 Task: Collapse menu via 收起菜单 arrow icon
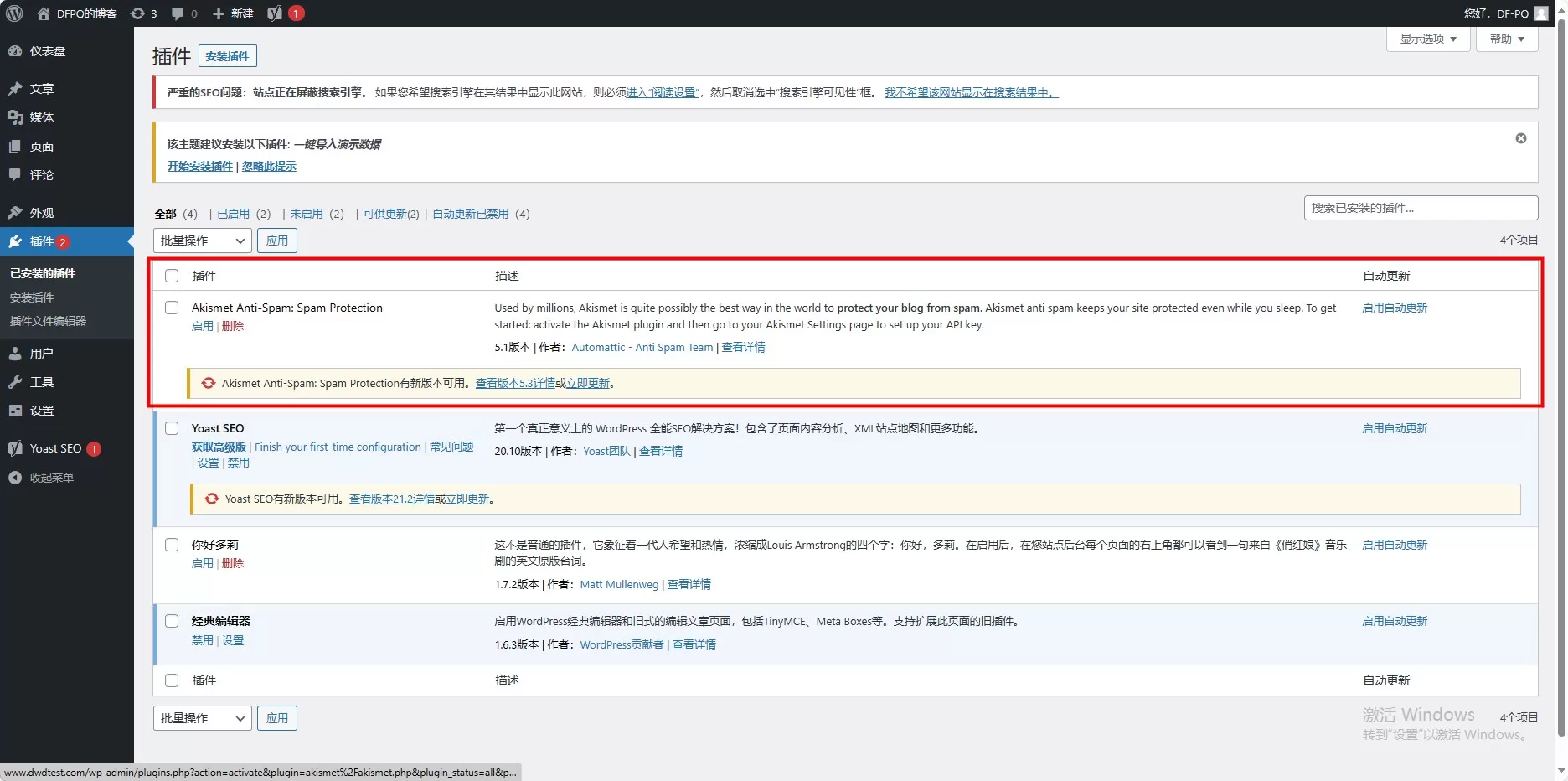(x=15, y=478)
